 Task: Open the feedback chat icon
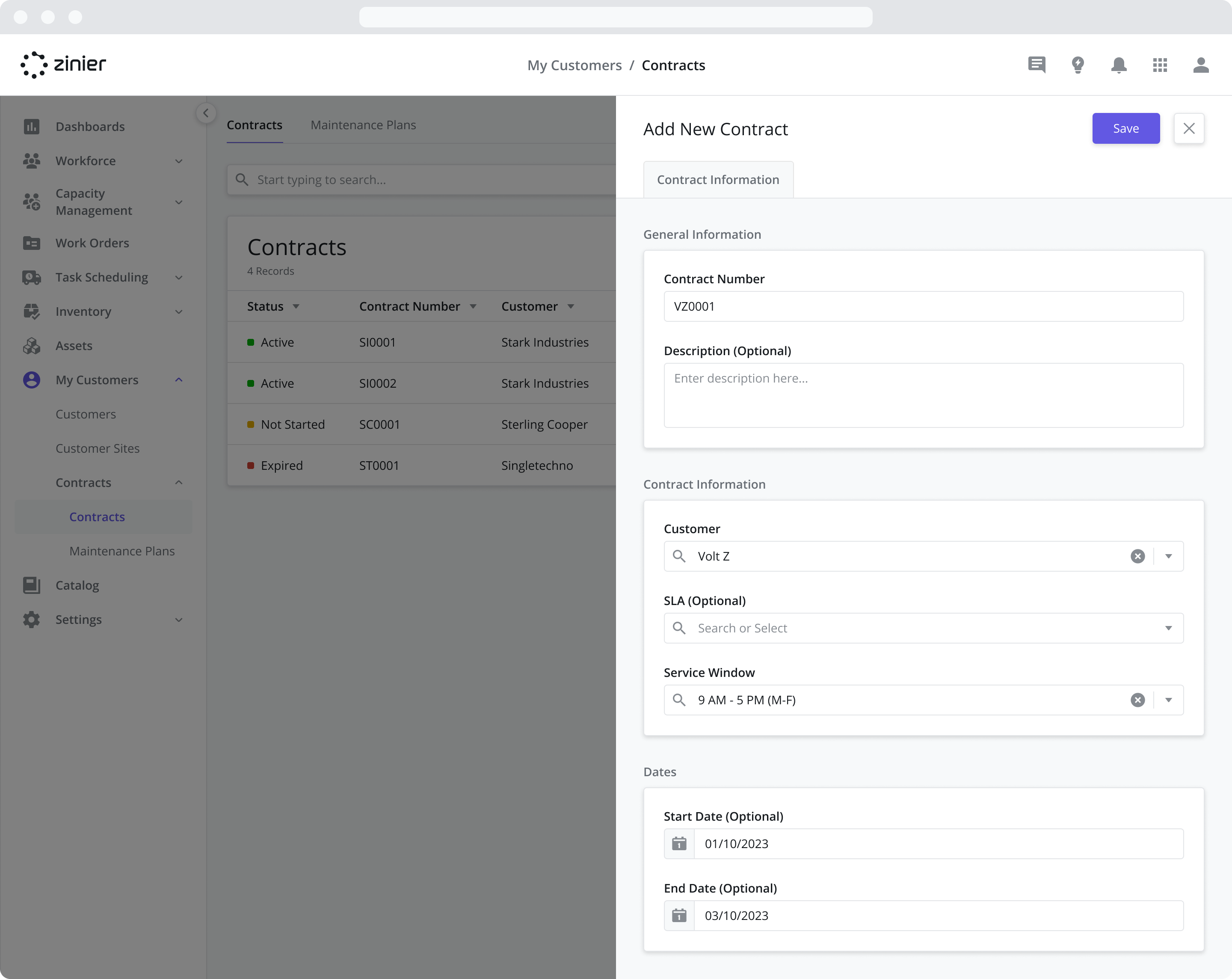[1037, 65]
